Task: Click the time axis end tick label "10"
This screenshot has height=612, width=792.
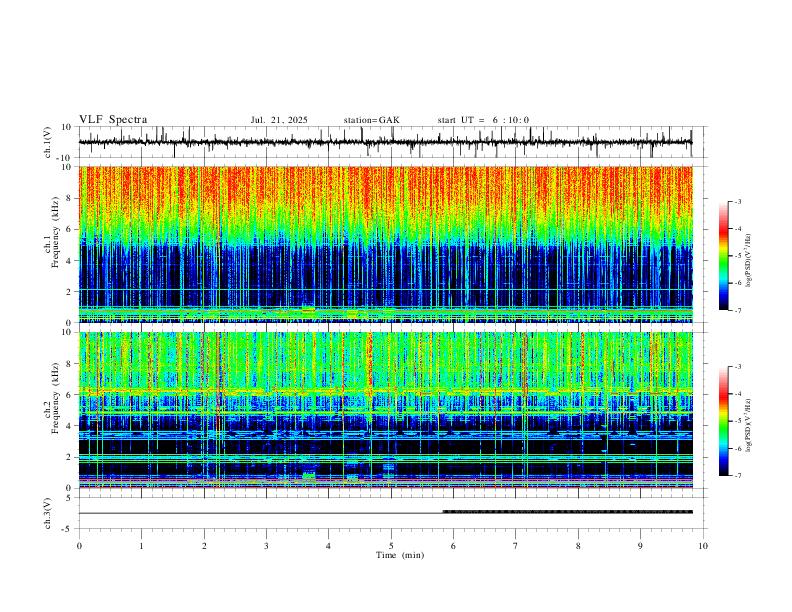Action: [703, 546]
